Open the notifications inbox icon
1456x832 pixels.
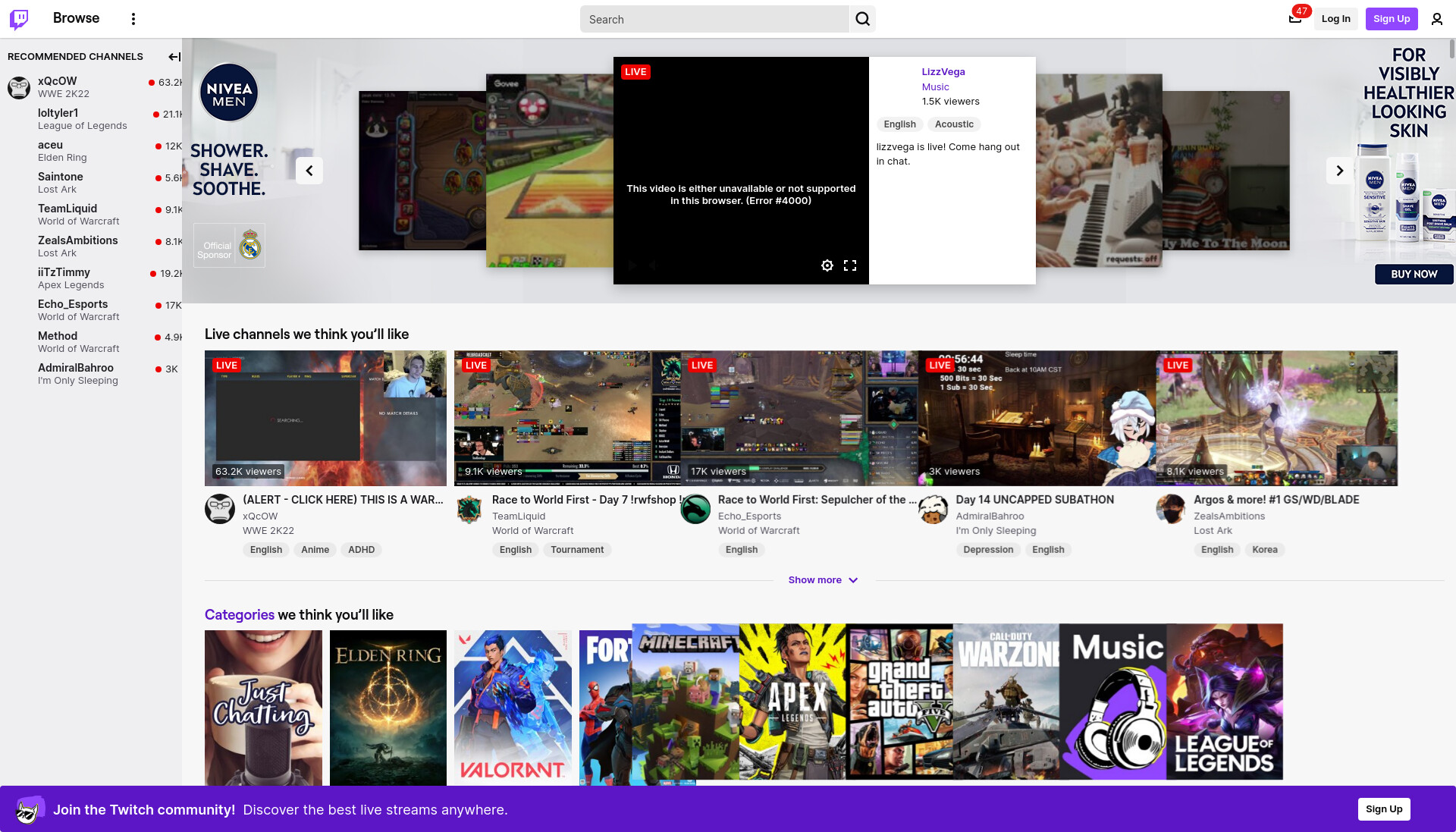click(x=1295, y=18)
